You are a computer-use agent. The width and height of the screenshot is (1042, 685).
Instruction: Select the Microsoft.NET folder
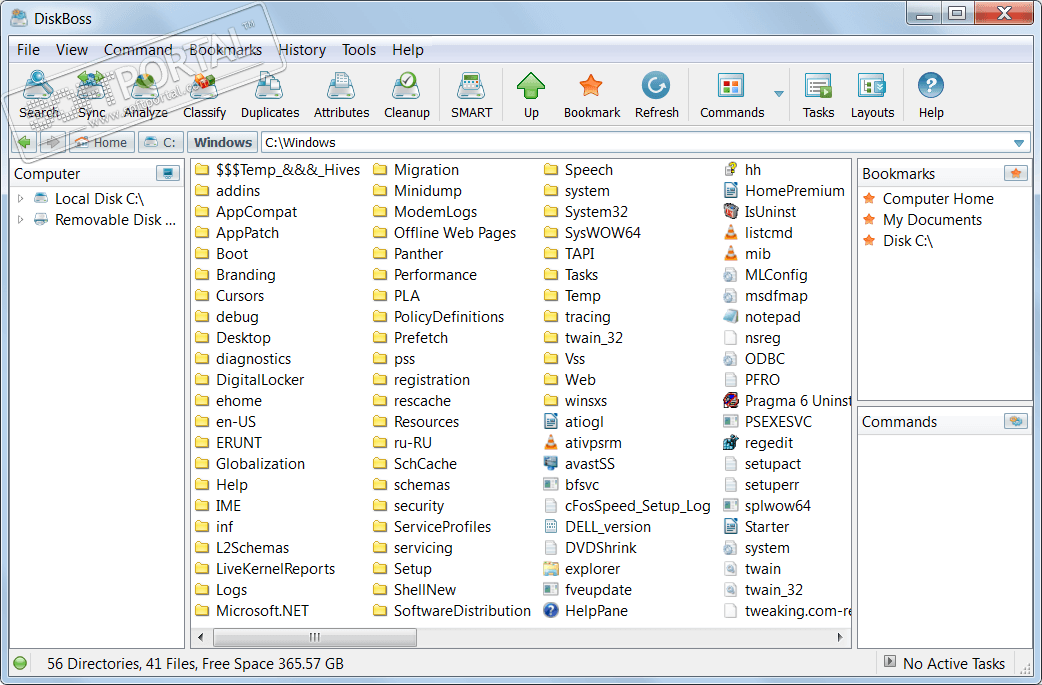(252, 611)
